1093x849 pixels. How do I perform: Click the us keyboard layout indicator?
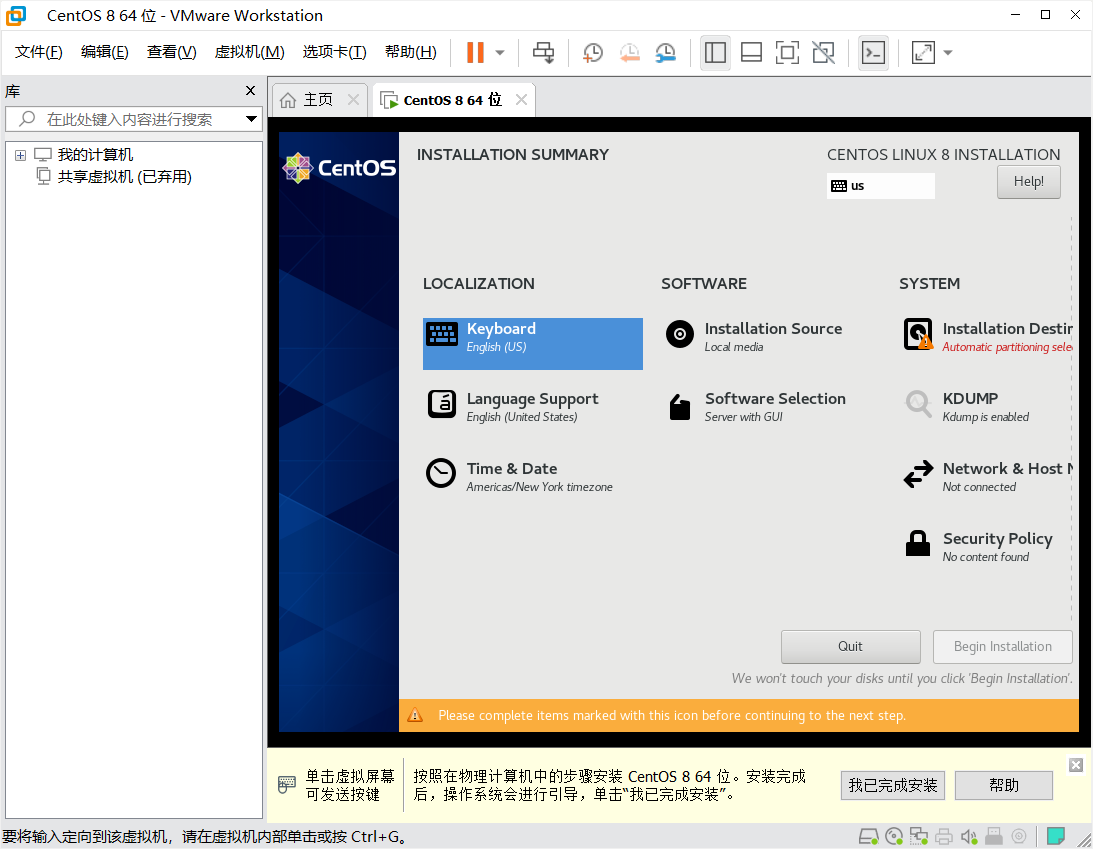point(880,186)
